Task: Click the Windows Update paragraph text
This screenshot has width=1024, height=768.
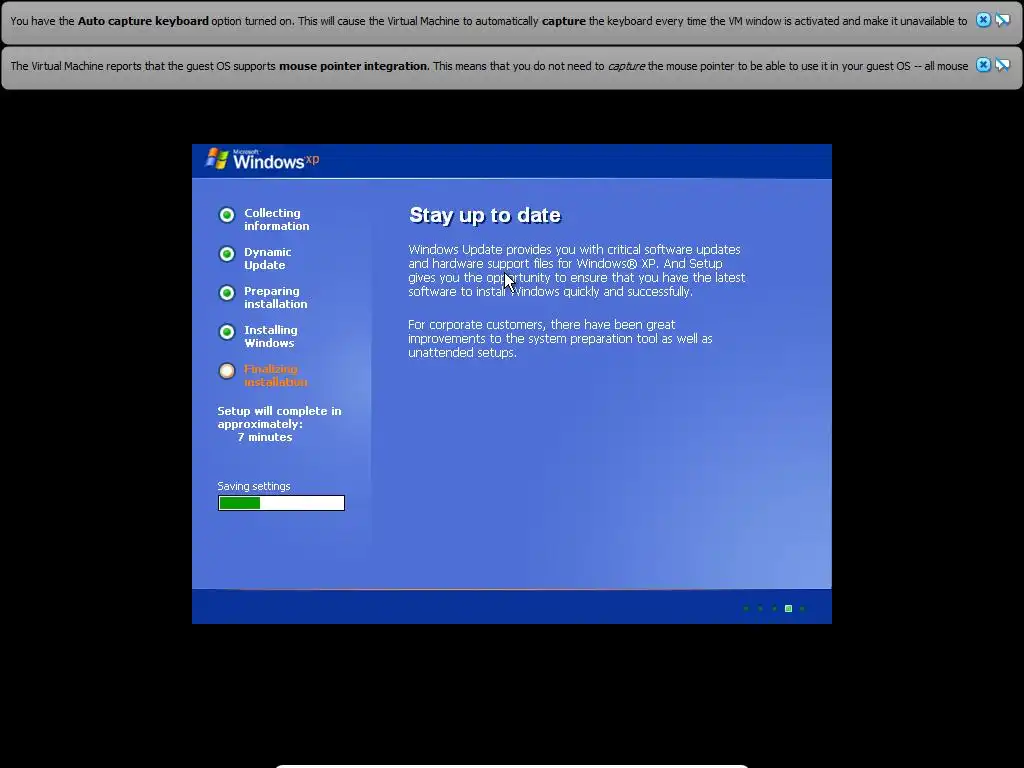Action: (577, 270)
